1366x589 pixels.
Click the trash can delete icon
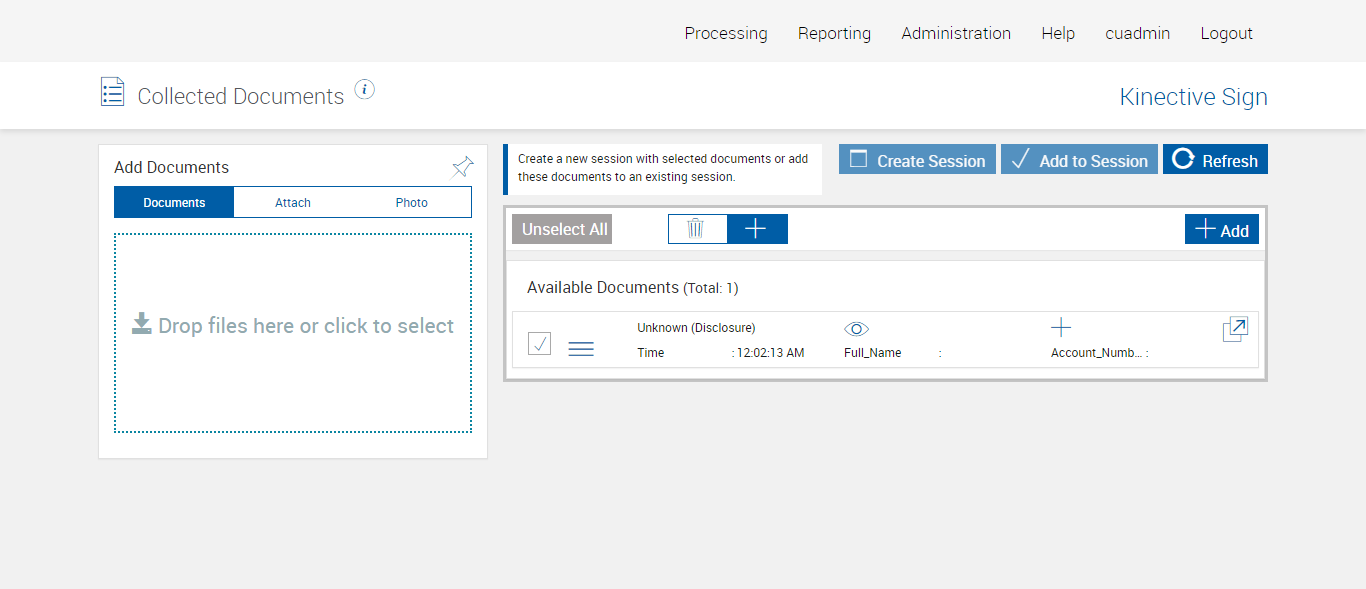pos(696,229)
